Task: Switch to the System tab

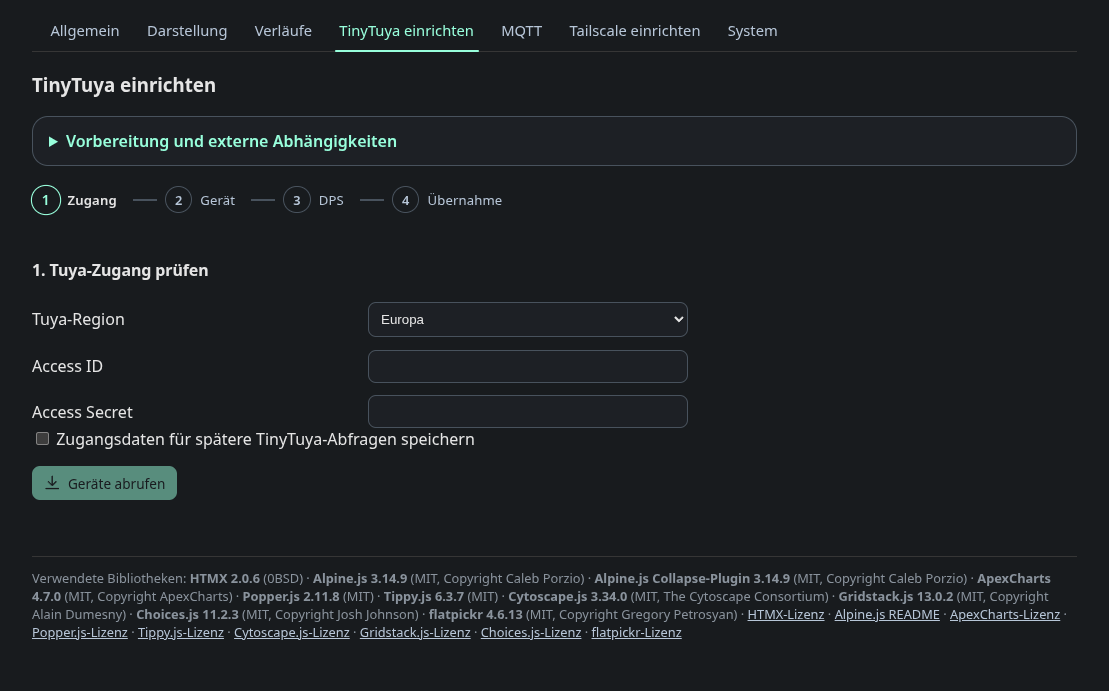Action: 752,31
